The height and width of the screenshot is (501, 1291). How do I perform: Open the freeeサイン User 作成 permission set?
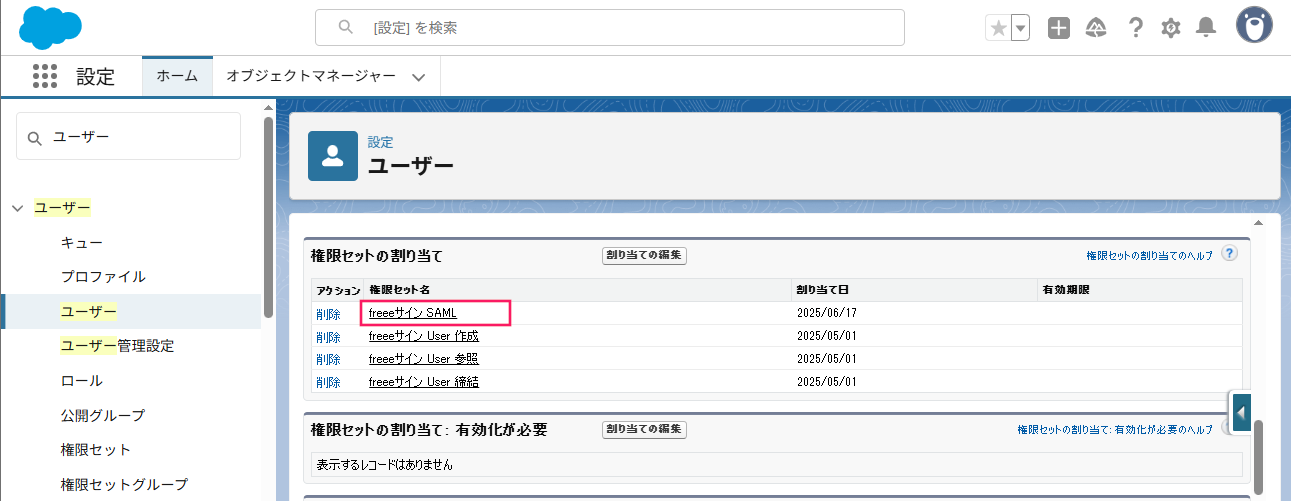point(424,336)
